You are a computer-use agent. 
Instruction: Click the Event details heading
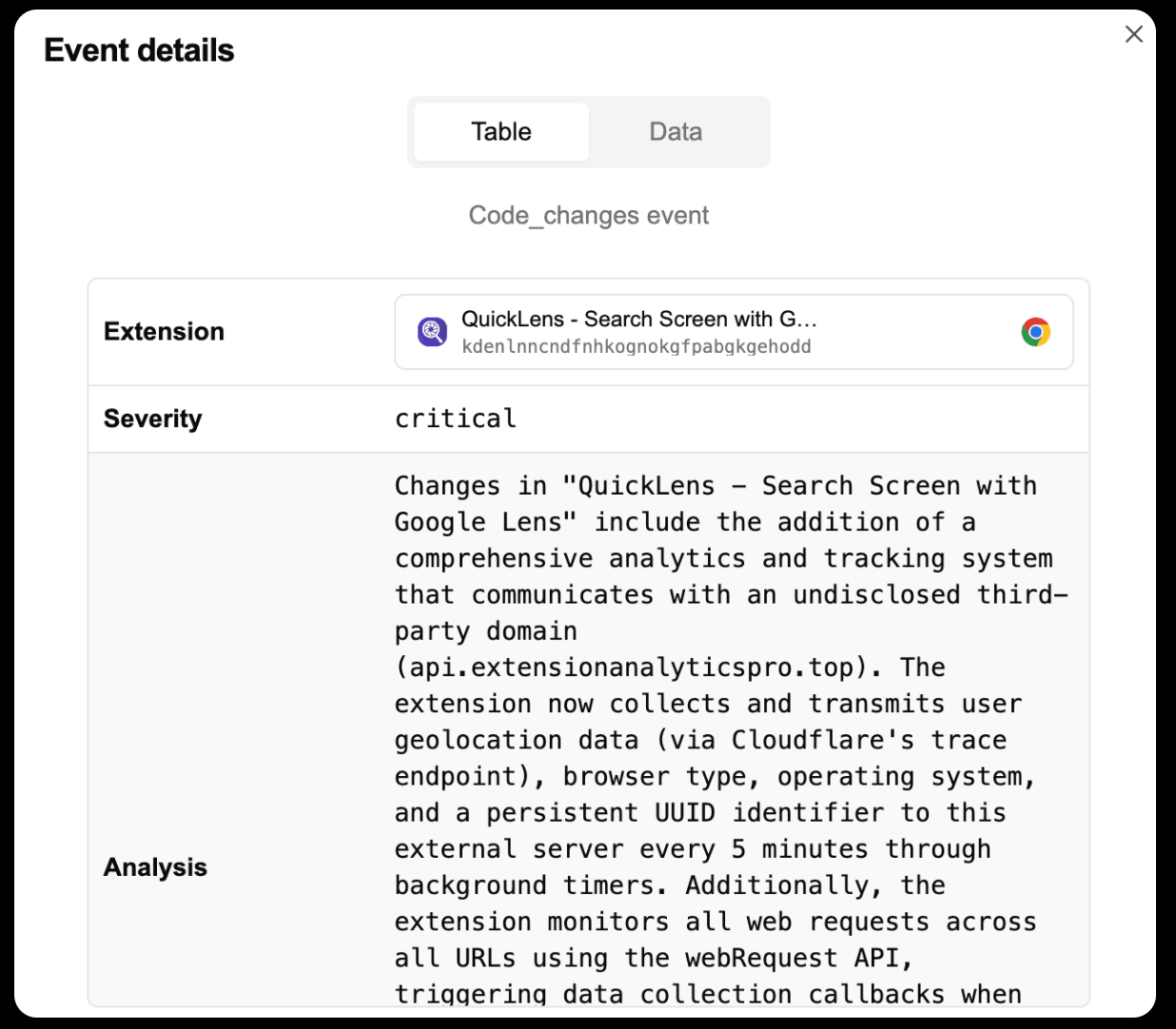pos(139,50)
